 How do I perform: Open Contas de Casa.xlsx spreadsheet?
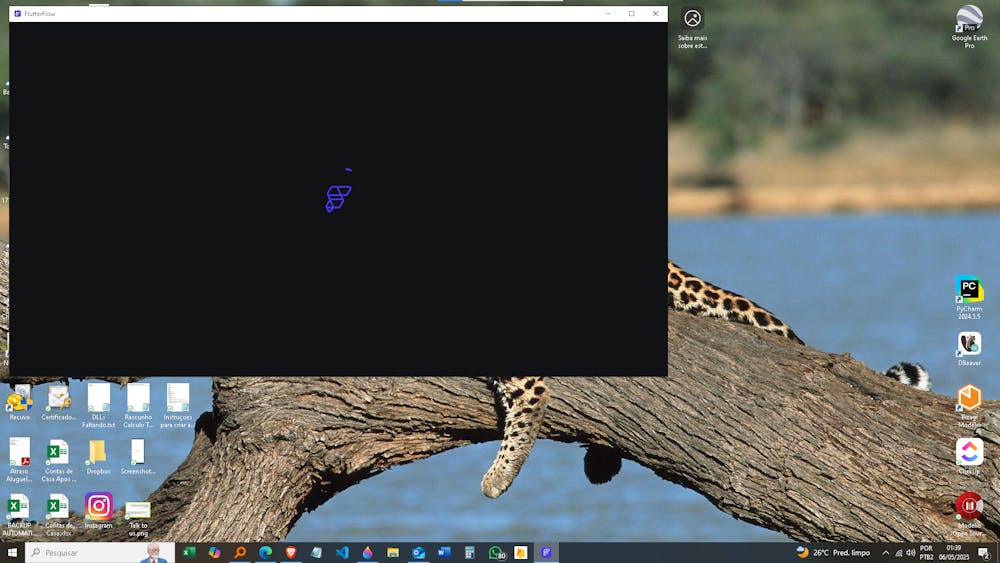[x=59, y=514]
